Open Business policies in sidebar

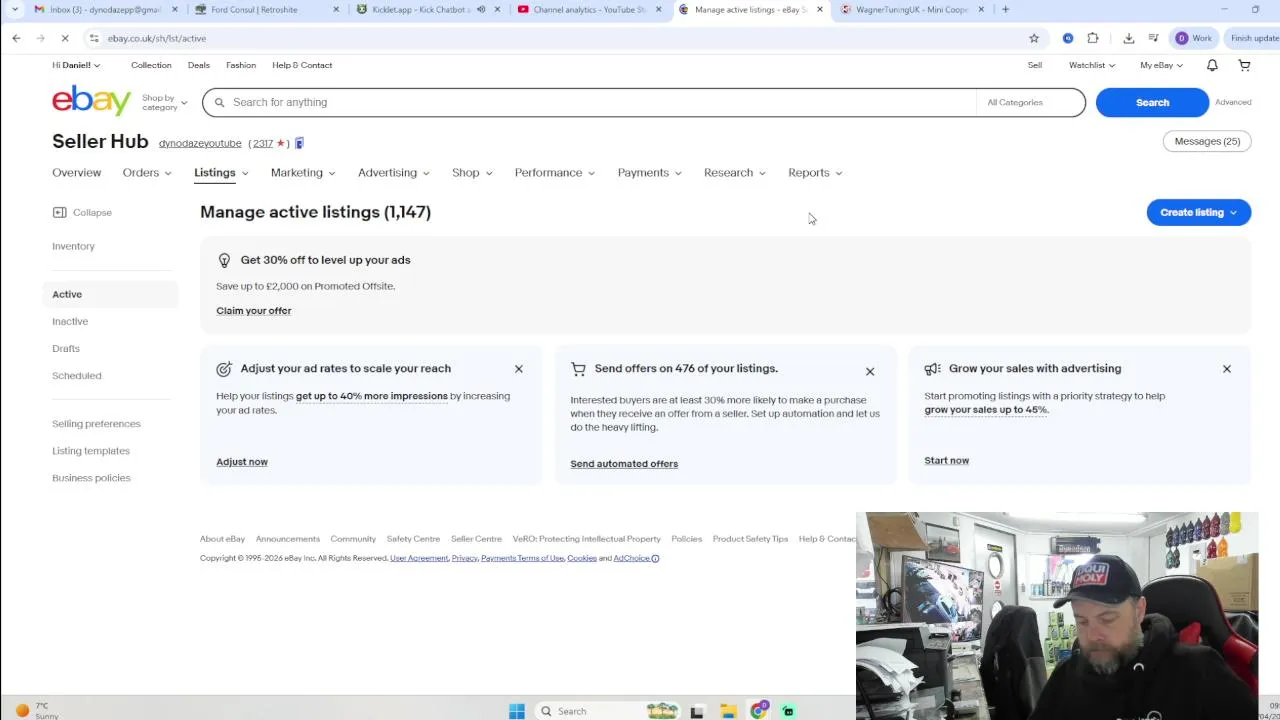pos(91,478)
